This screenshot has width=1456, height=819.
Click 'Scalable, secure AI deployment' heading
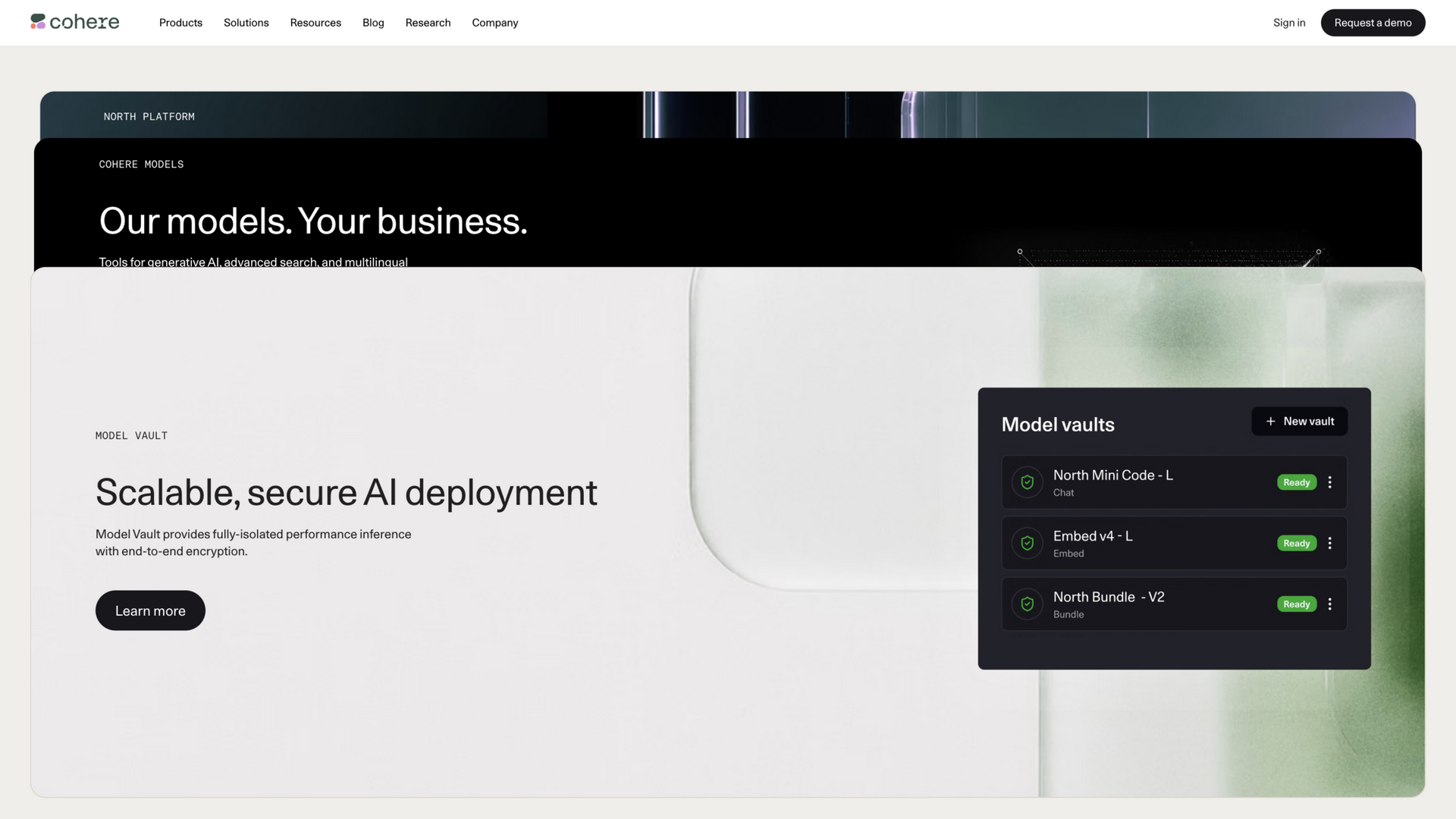(347, 492)
